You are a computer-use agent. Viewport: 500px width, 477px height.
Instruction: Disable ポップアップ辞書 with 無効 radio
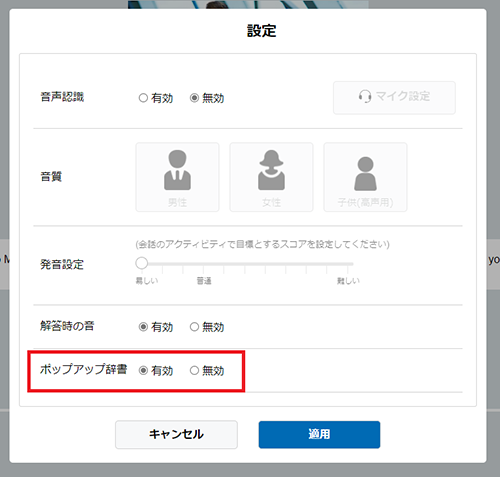194,370
